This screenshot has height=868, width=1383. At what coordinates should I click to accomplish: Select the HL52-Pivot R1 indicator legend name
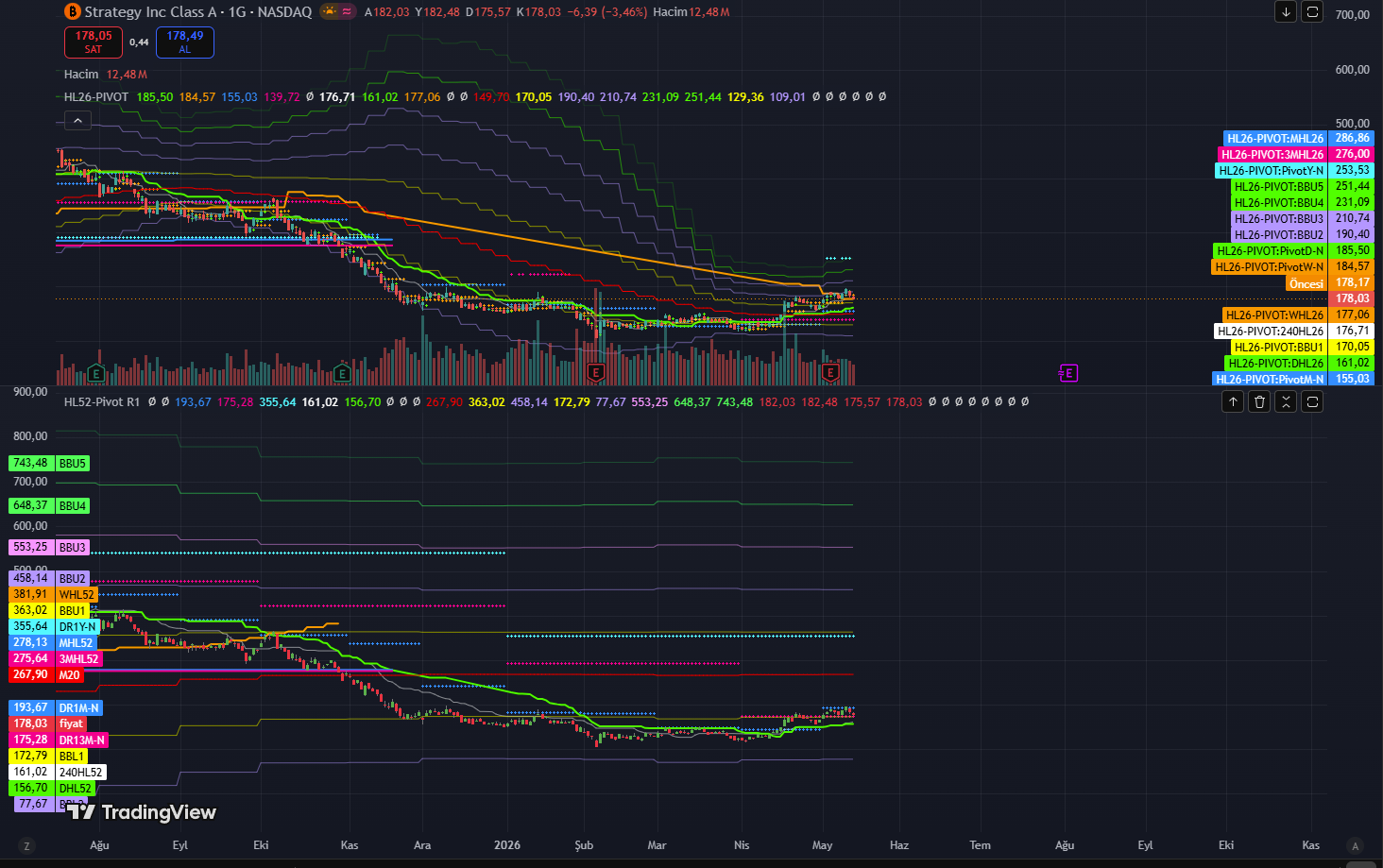pos(102,402)
